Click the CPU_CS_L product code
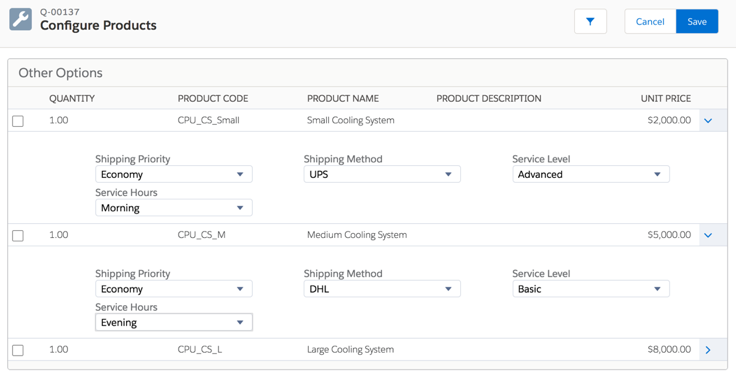Screen dimensions: 736x378 [x=199, y=349]
